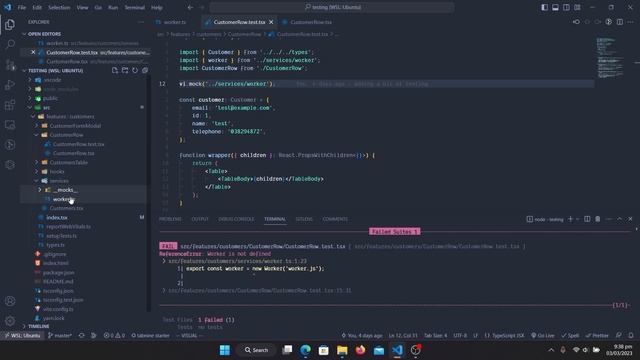Switch to the Problems panel tab

point(170,219)
